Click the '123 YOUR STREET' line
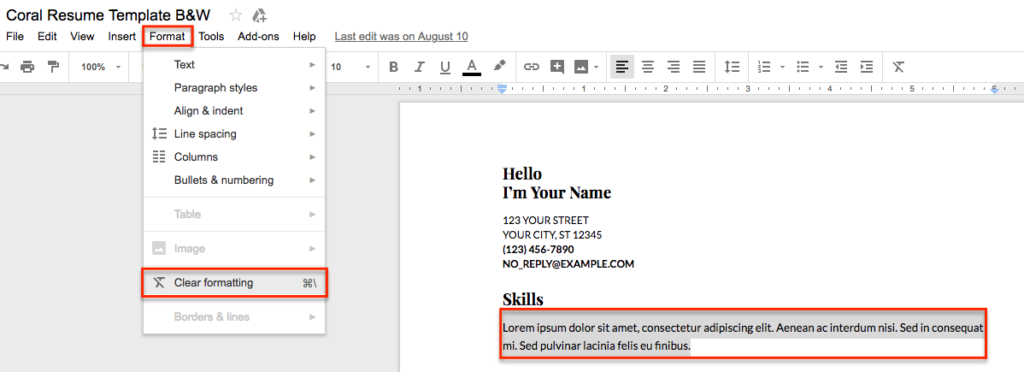Viewport: 1024px width, 372px height. point(545,221)
